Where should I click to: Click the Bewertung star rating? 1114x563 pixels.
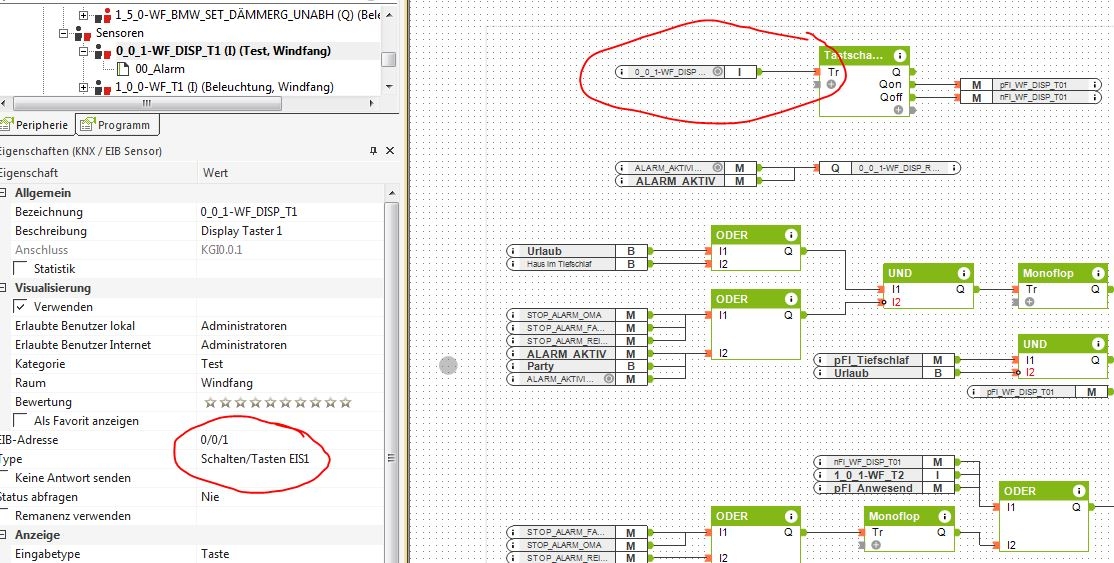pyautogui.click(x=277, y=402)
